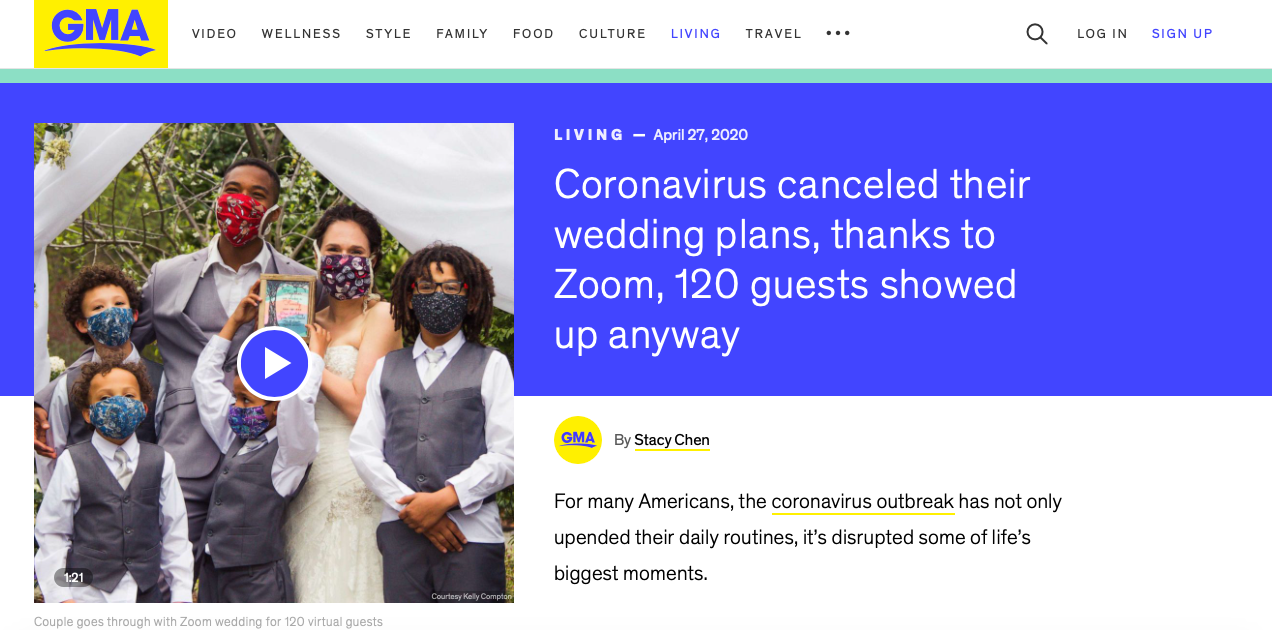
Task: Click the Courtesy Kelly Compton photo credit
Action: point(471,596)
